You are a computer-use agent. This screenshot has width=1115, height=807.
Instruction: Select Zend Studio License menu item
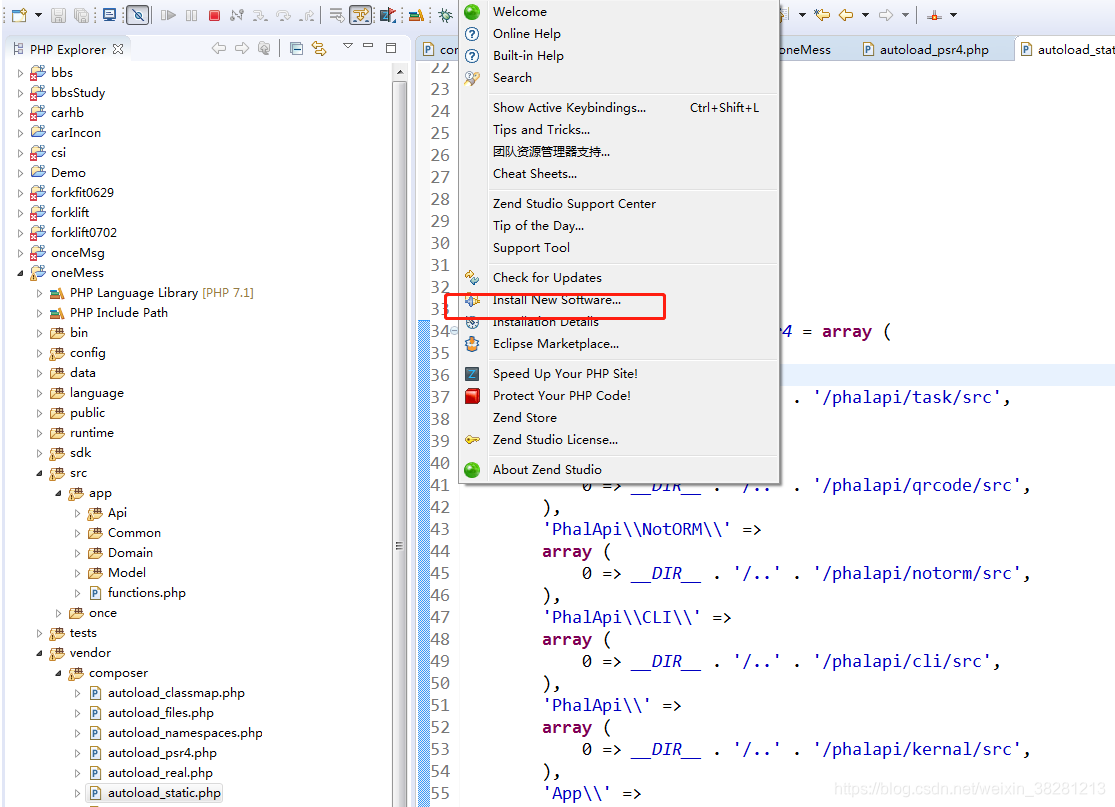[619, 439]
